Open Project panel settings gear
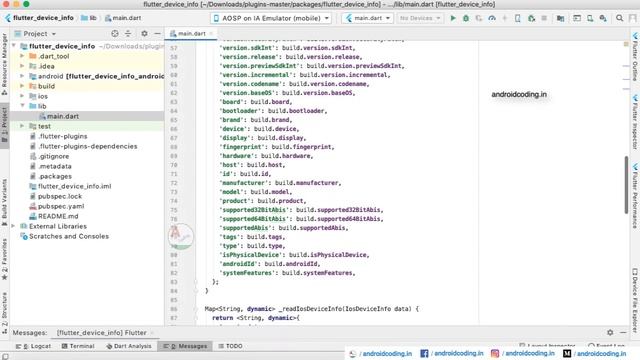The width and height of the screenshot is (640, 360). 144,33
